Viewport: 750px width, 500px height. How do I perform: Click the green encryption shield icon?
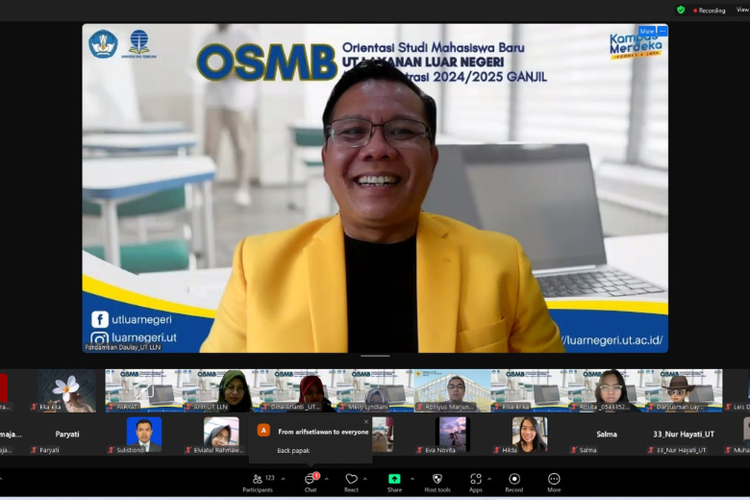[x=681, y=10]
